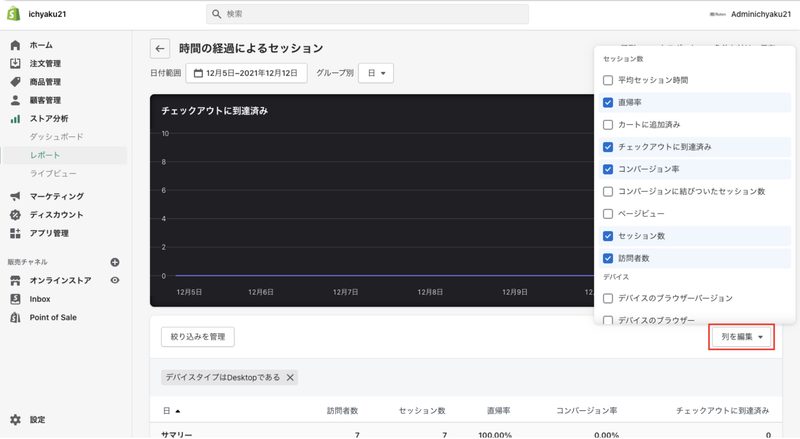This screenshot has height=439, width=800.
Task: Select ダッシュボード in sidebar
Action: [x=56, y=137]
